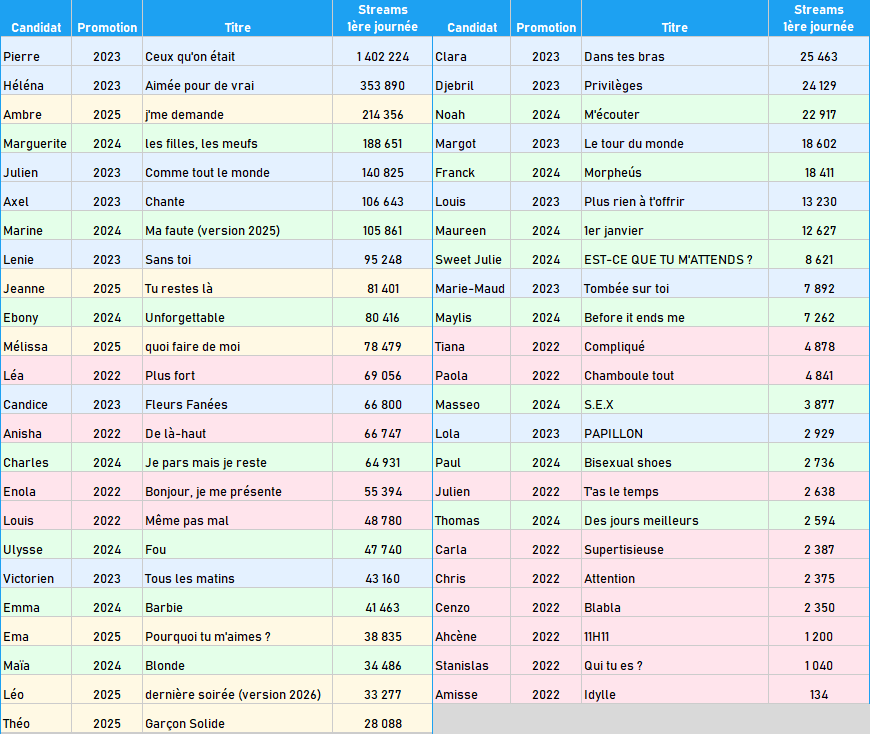Click candidate Anisha
This screenshot has height=734, width=870.
coord(36,428)
